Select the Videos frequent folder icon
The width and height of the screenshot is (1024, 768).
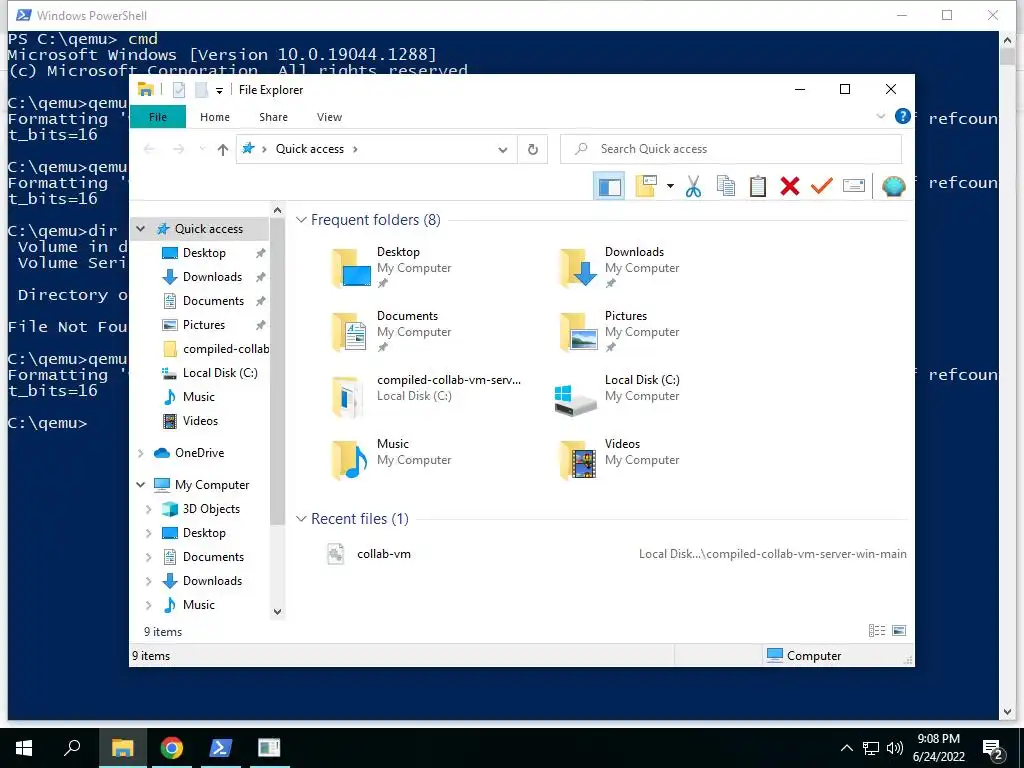(579, 460)
